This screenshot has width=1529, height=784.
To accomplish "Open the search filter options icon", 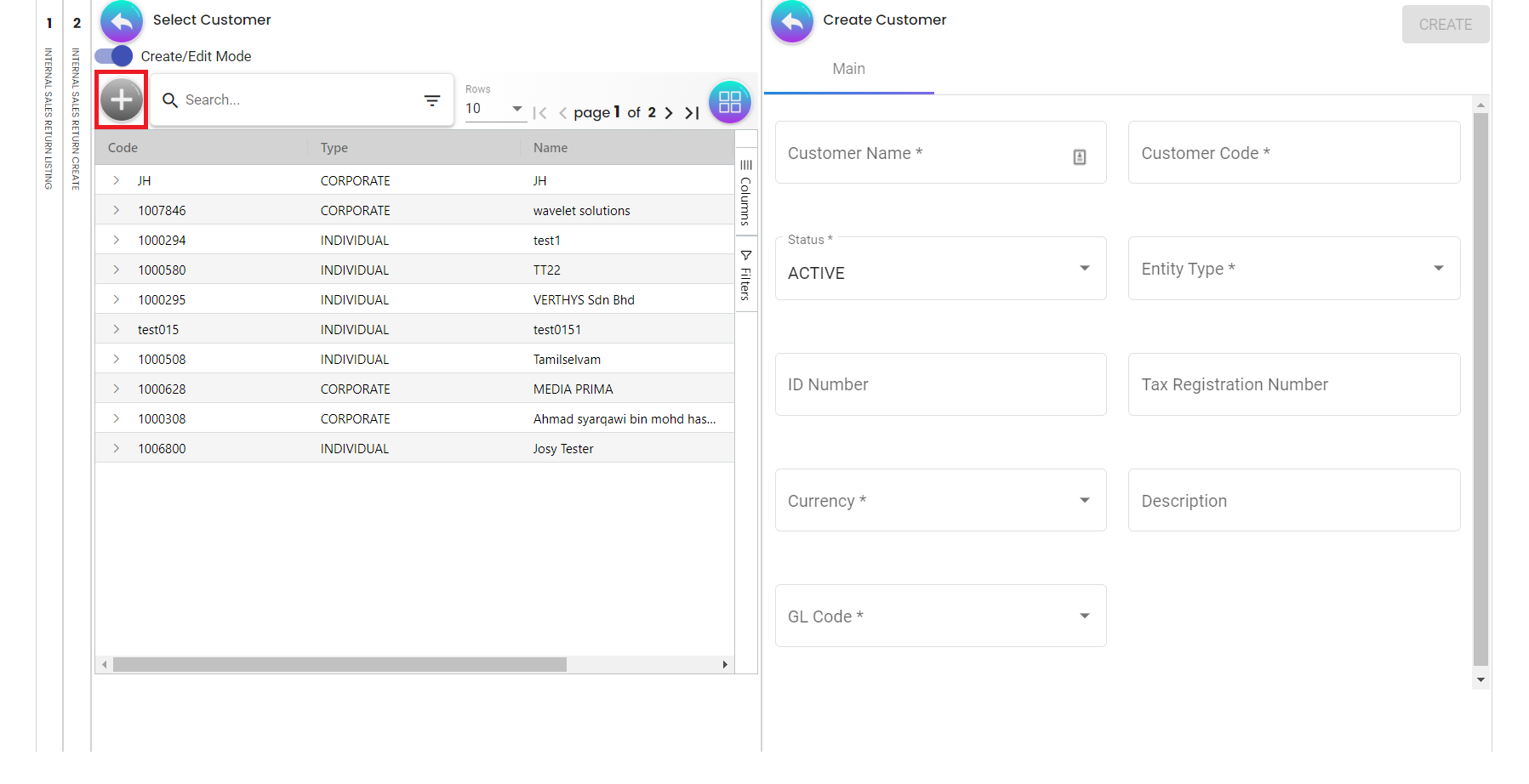I will click(432, 100).
